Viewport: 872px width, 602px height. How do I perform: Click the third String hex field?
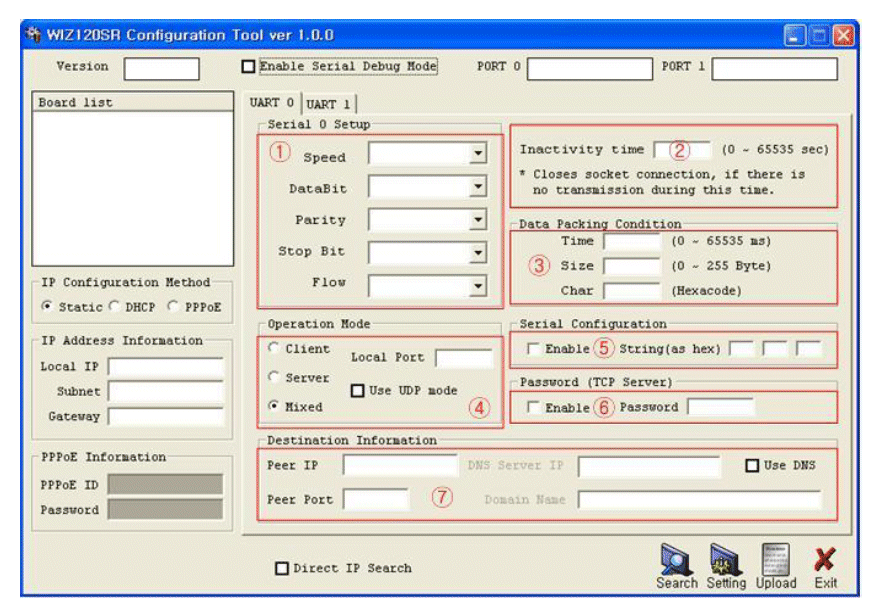[x=808, y=349]
